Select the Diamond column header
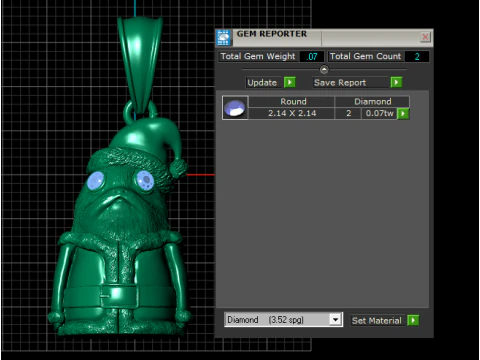Screen dimensions: 480x360 point(372,102)
